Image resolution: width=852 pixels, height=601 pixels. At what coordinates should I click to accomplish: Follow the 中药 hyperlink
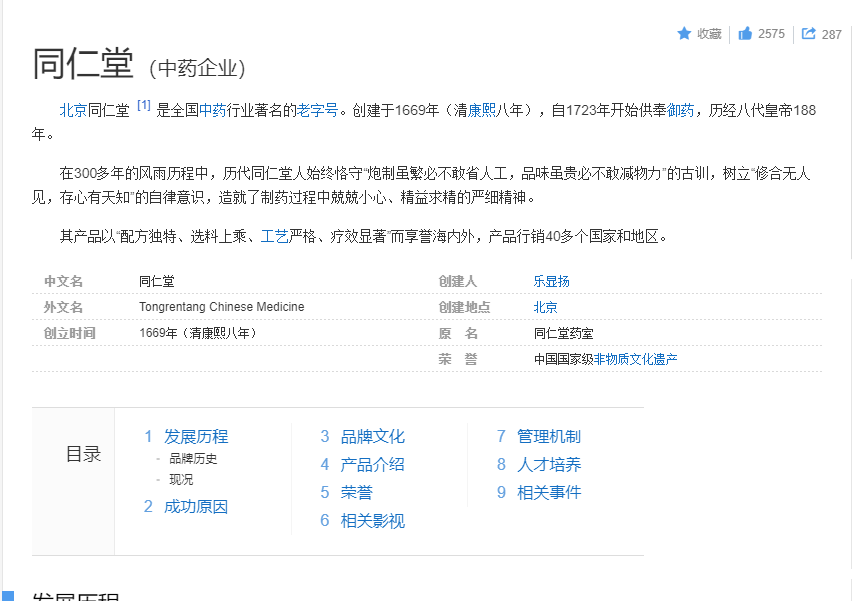[x=212, y=110]
